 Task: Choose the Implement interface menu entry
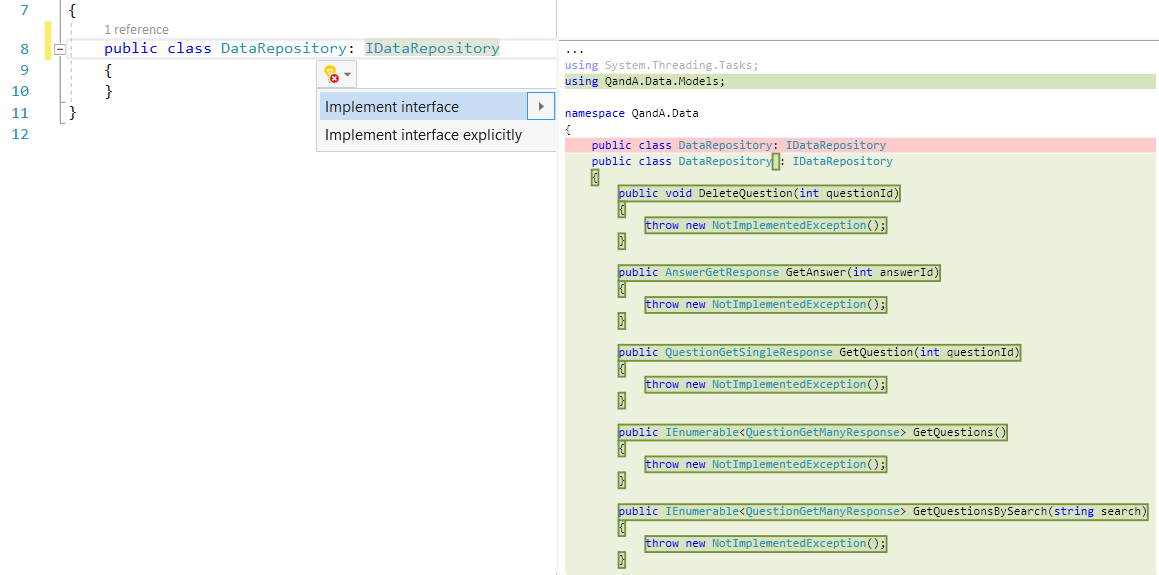tap(392, 107)
